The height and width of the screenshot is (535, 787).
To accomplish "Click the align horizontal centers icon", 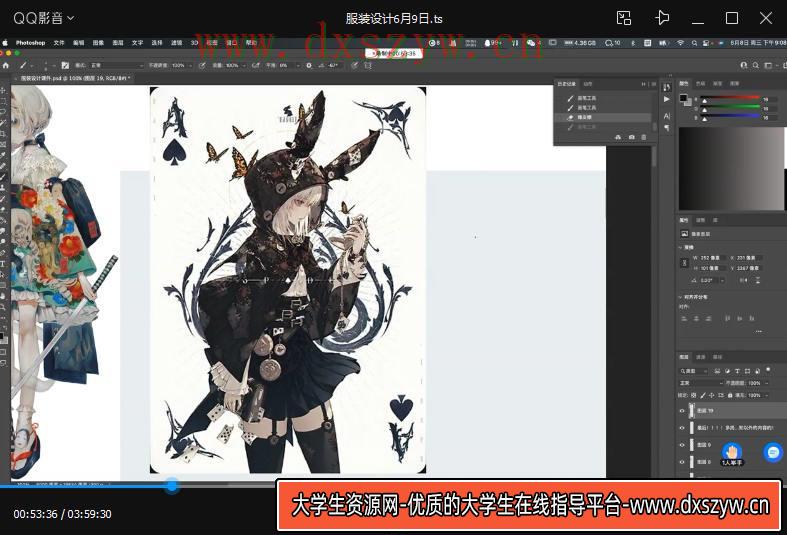I will pos(696,318).
